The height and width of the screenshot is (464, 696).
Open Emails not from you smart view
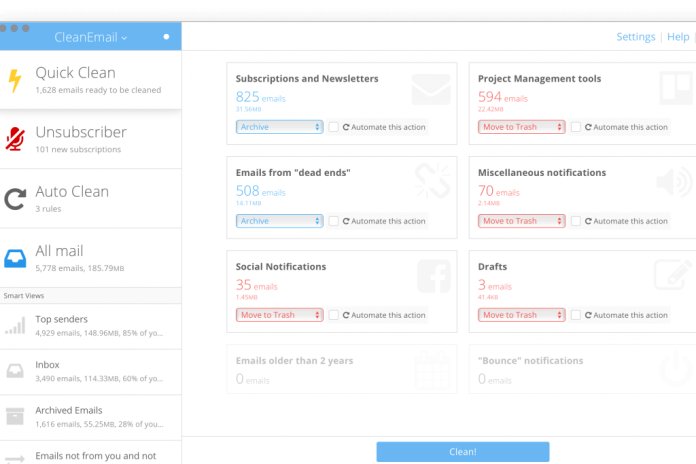[x=91, y=453]
